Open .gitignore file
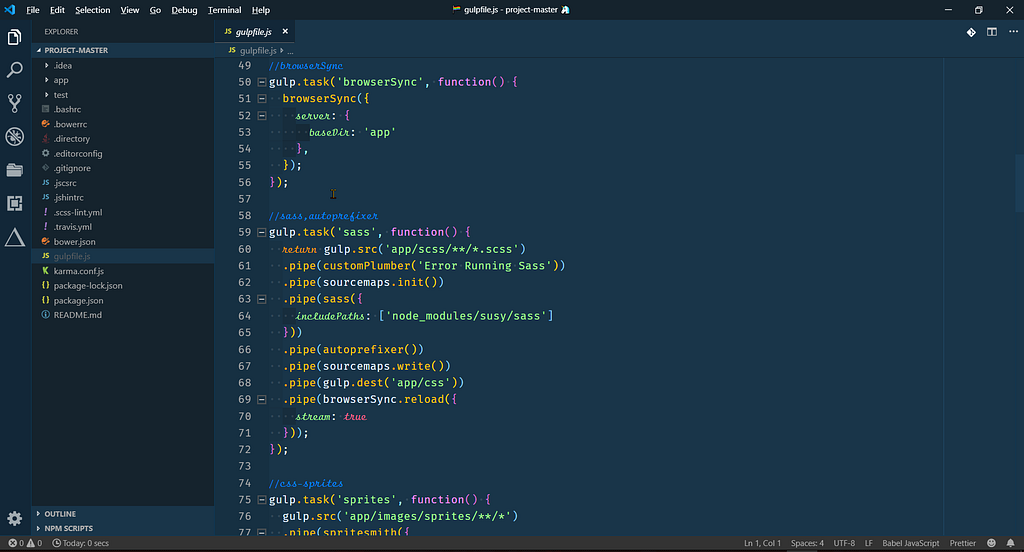Viewport: 1024px width, 552px height. 123,168
